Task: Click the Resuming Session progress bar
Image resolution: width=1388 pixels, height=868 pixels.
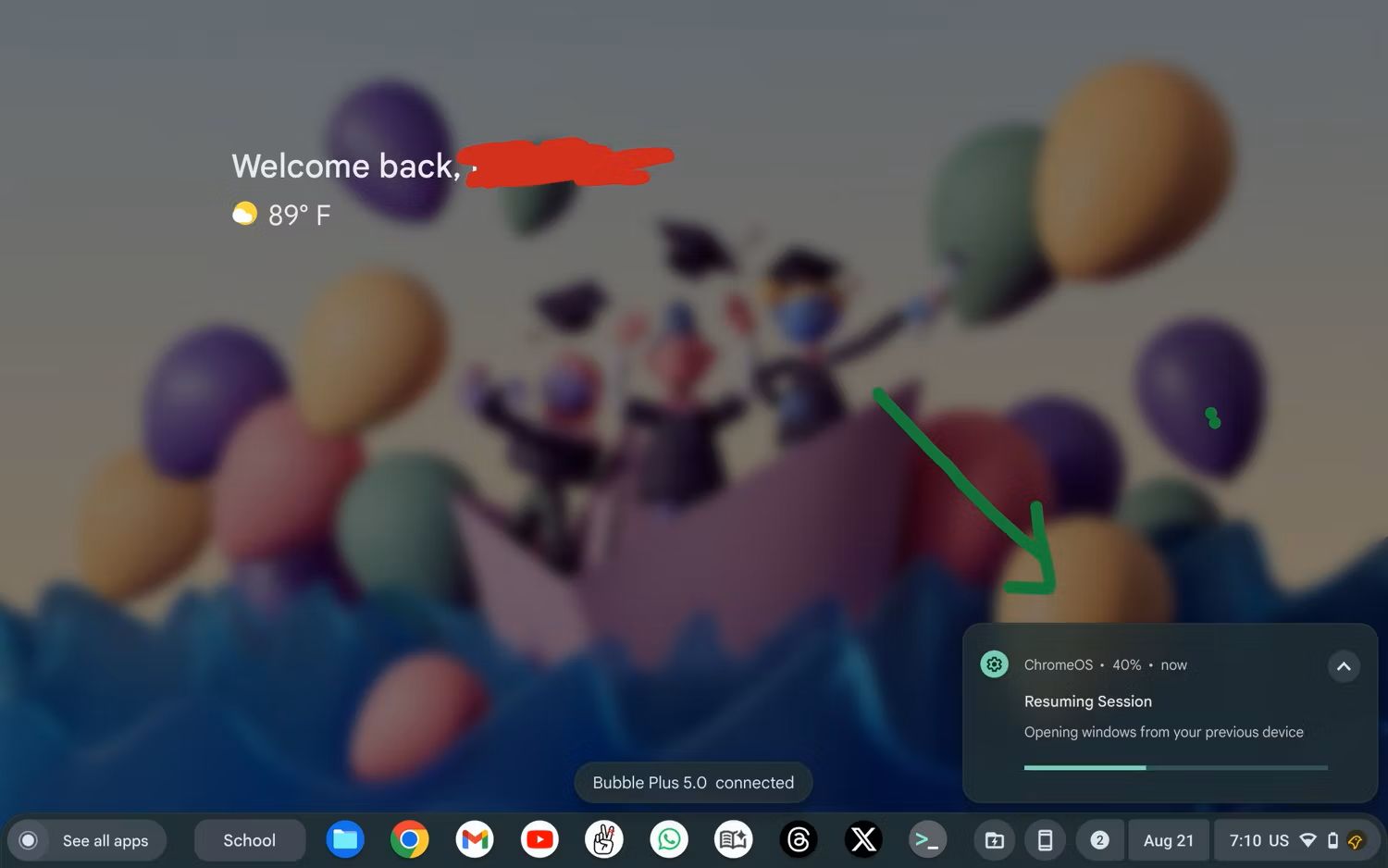Action: point(1175,767)
